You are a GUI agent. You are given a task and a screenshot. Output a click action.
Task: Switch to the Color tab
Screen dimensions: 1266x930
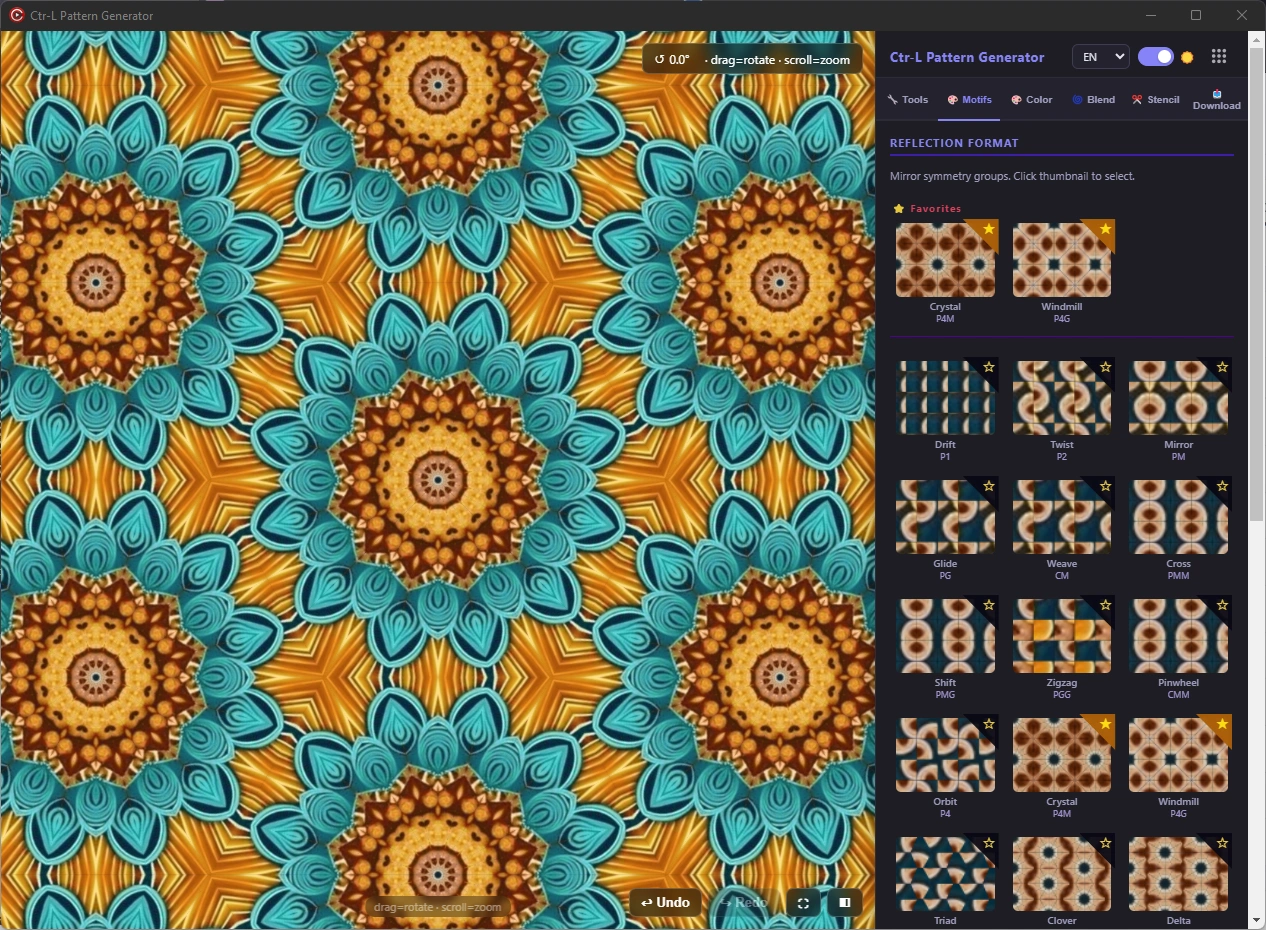[1031, 100]
